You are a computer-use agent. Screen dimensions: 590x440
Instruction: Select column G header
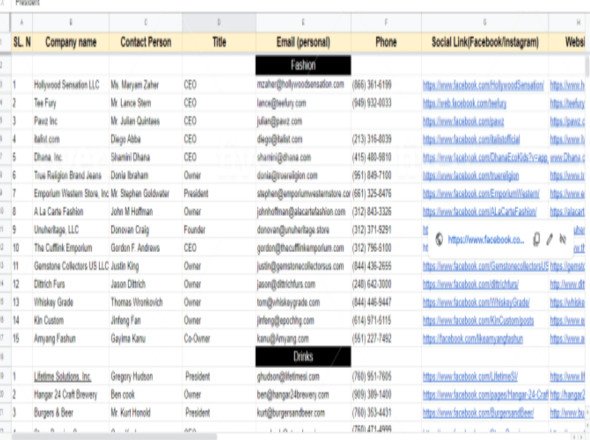pyautogui.click(x=485, y=23)
